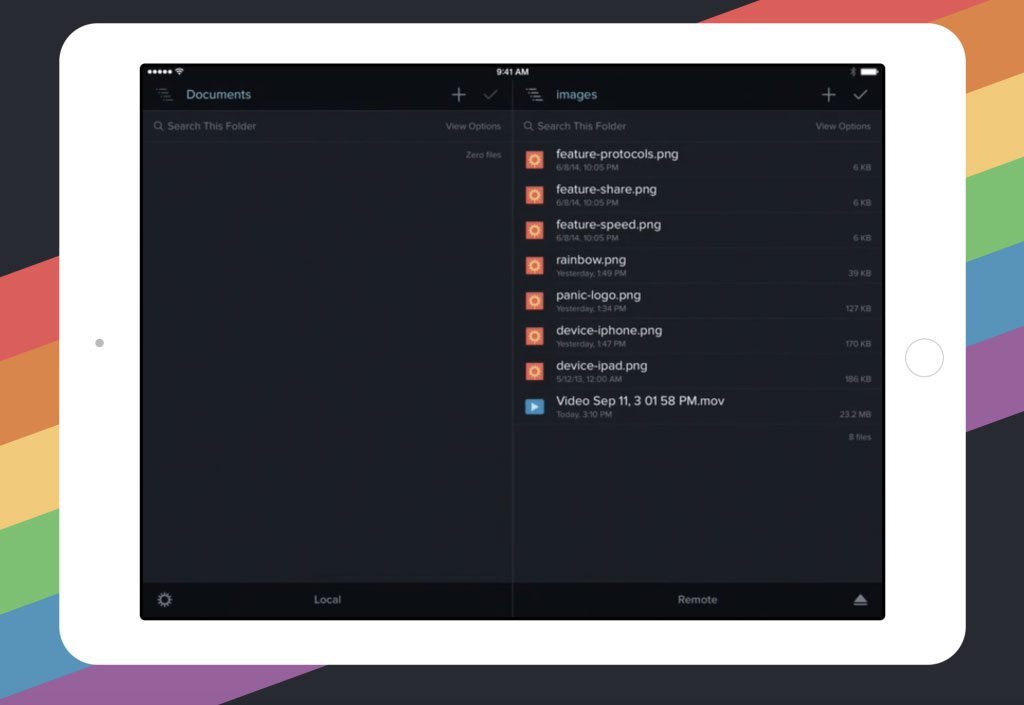
Task: Add new item in Documents pane
Action: point(458,95)
